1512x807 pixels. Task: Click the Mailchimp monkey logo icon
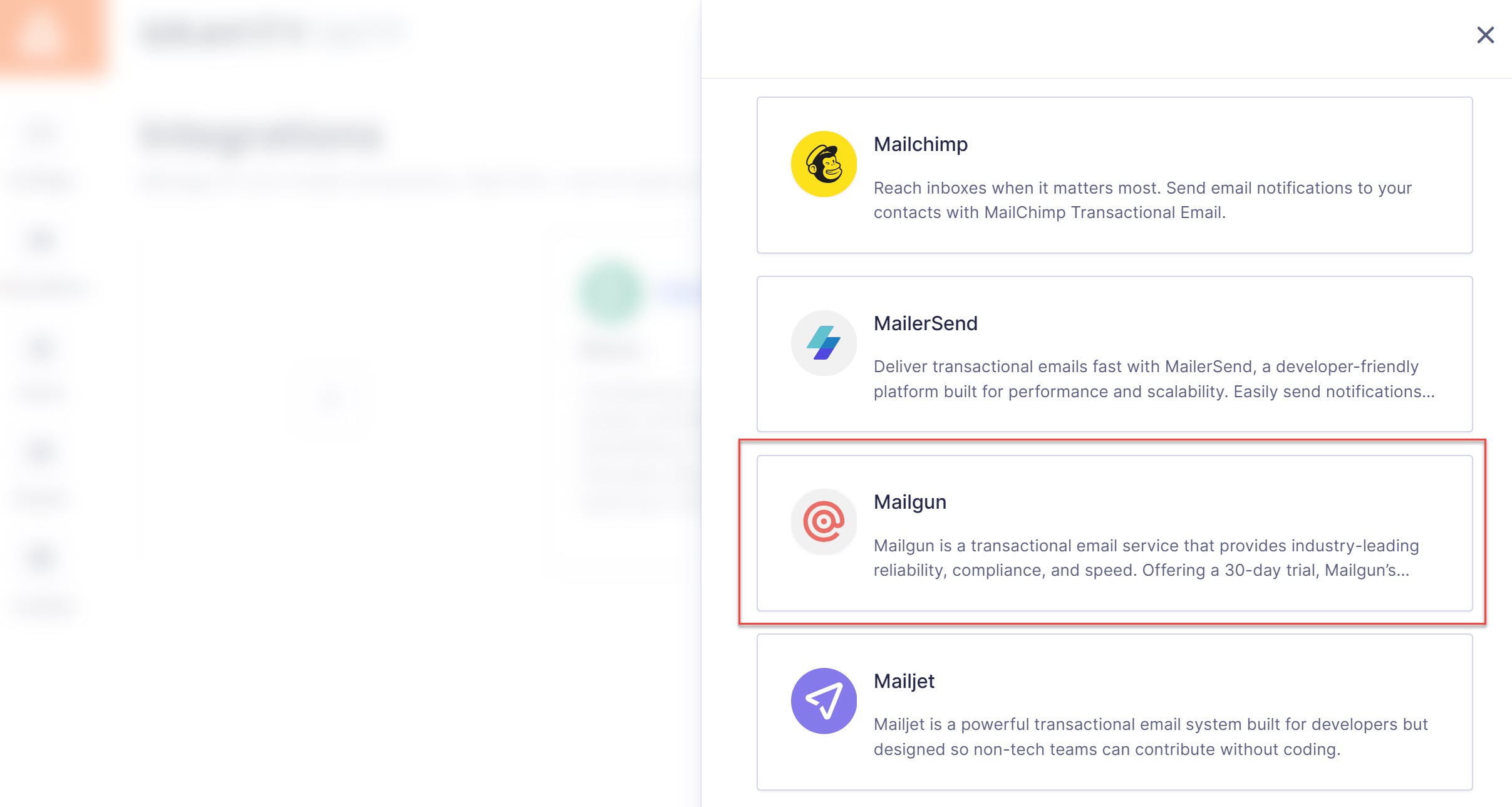click(x=824, y=164)
